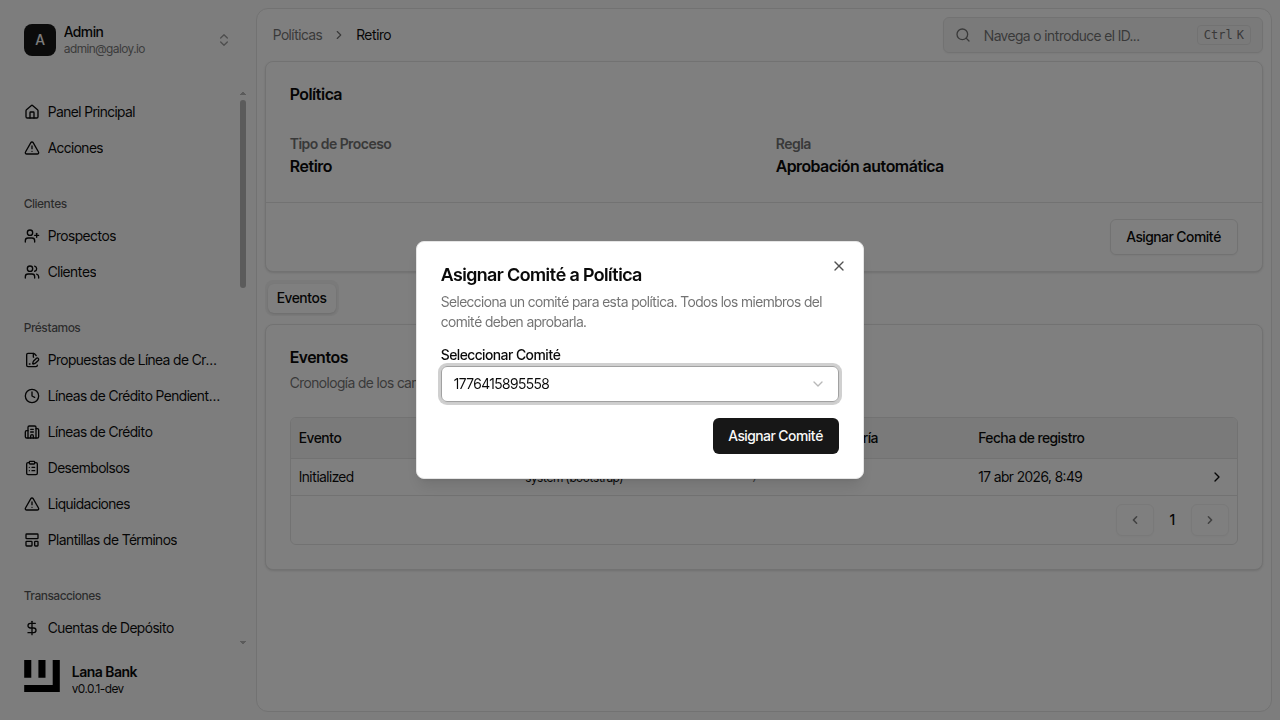Select the Clientes users icon
This screenshot has height=720, width=1280.
point(33,271)
